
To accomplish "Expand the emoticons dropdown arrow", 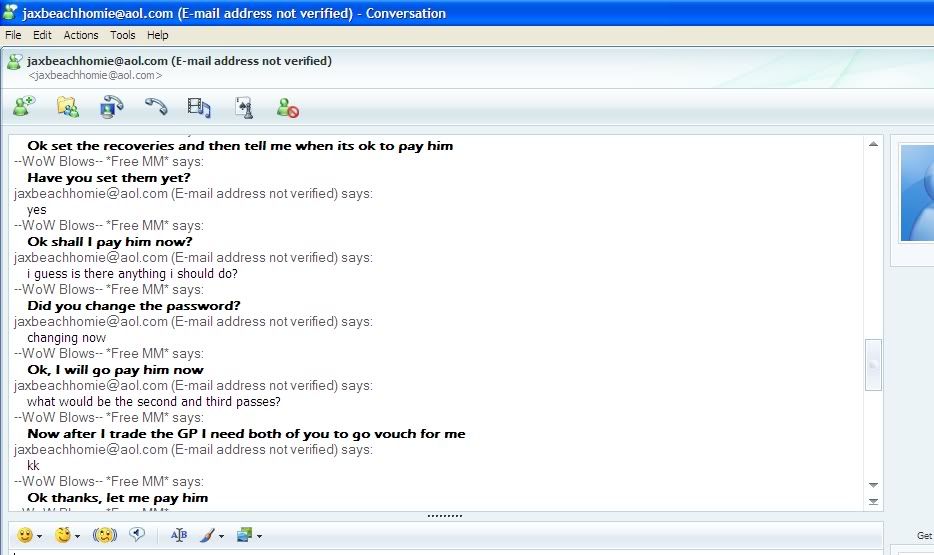I will point(39,537).
